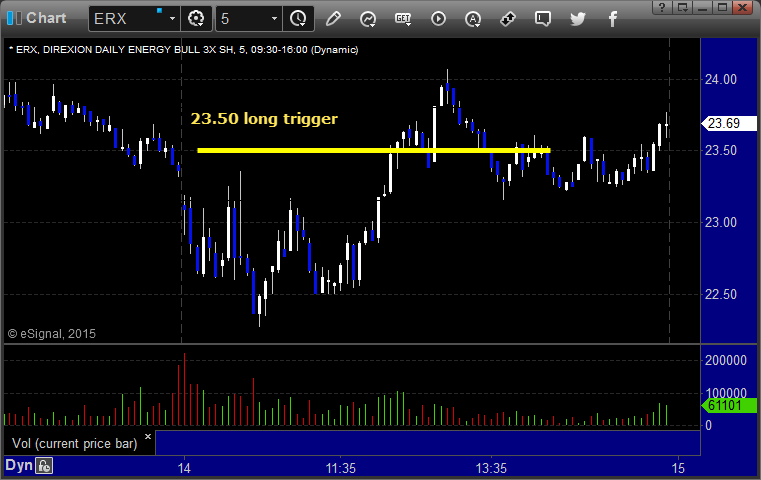
Task: Select the yellow 23.50 trigger line
Action: point(374,150)
